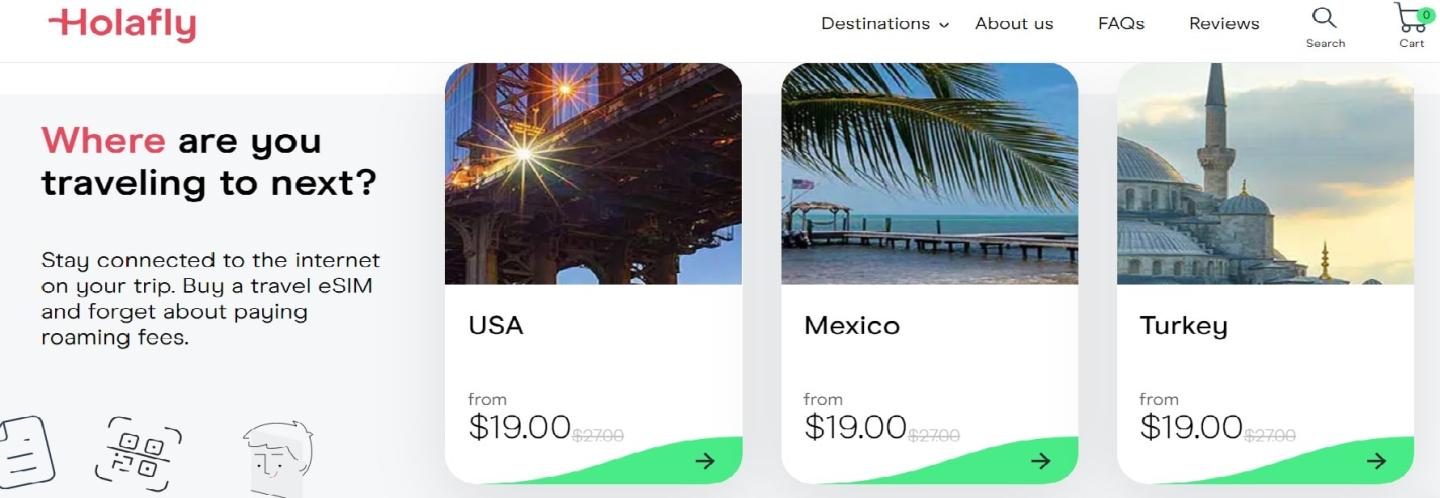Click the arrow on the Mexico card
The image size is (1440, 498).
coord(1041,461)
